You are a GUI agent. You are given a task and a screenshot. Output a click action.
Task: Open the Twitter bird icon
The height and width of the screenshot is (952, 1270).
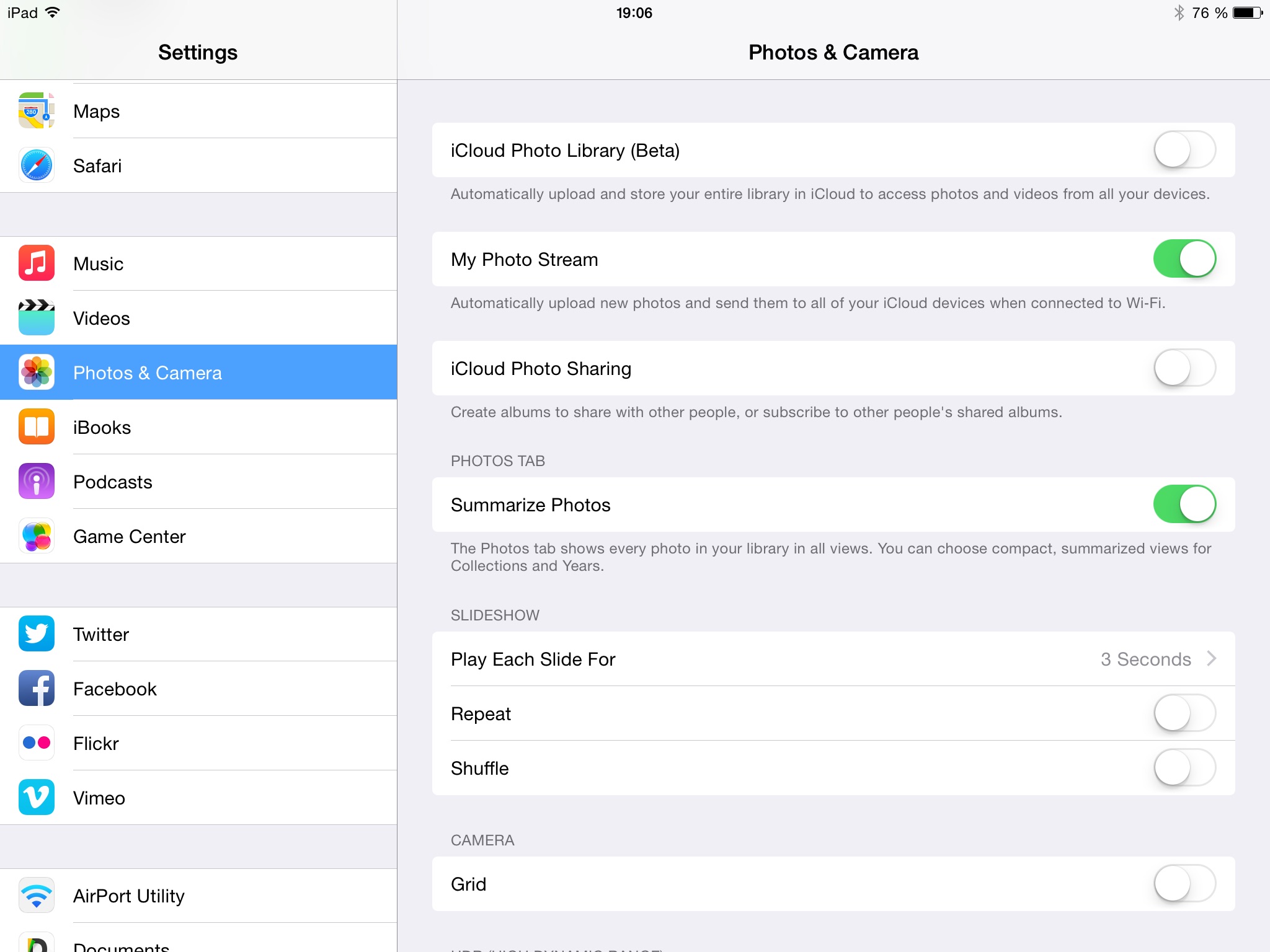pos(37,634)
